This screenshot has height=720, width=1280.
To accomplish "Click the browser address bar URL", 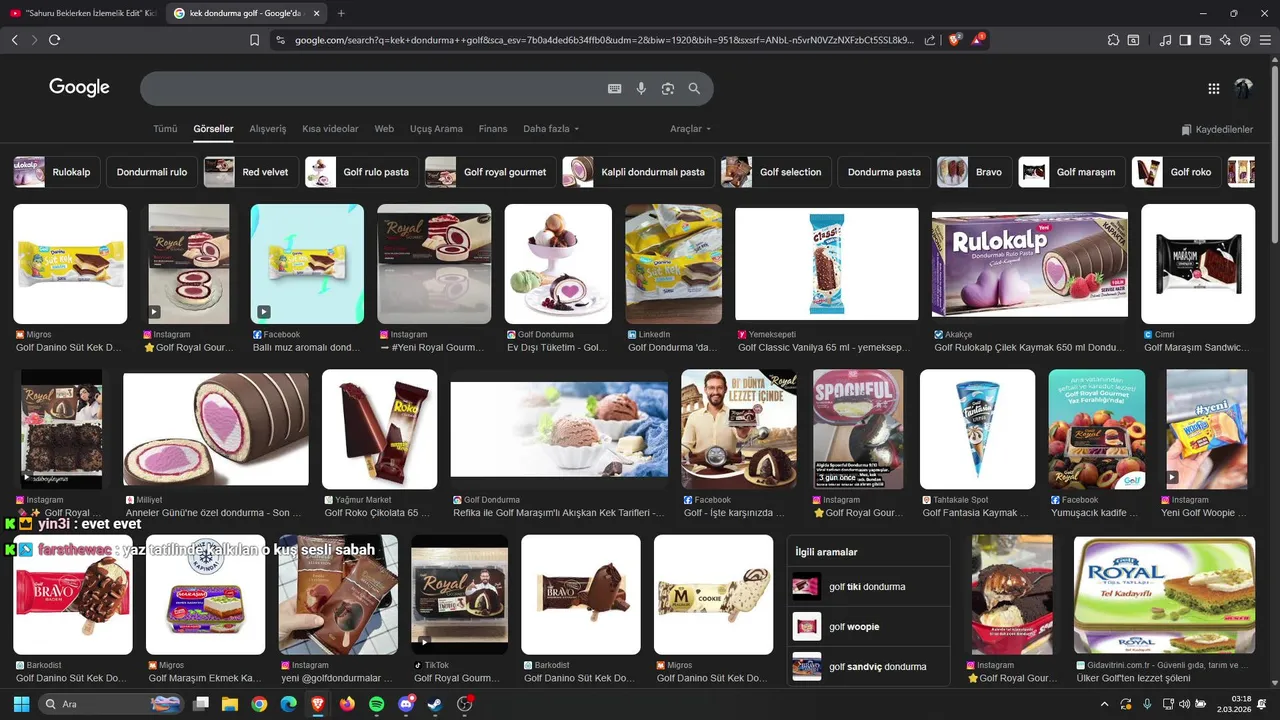I will click(603, 40).
